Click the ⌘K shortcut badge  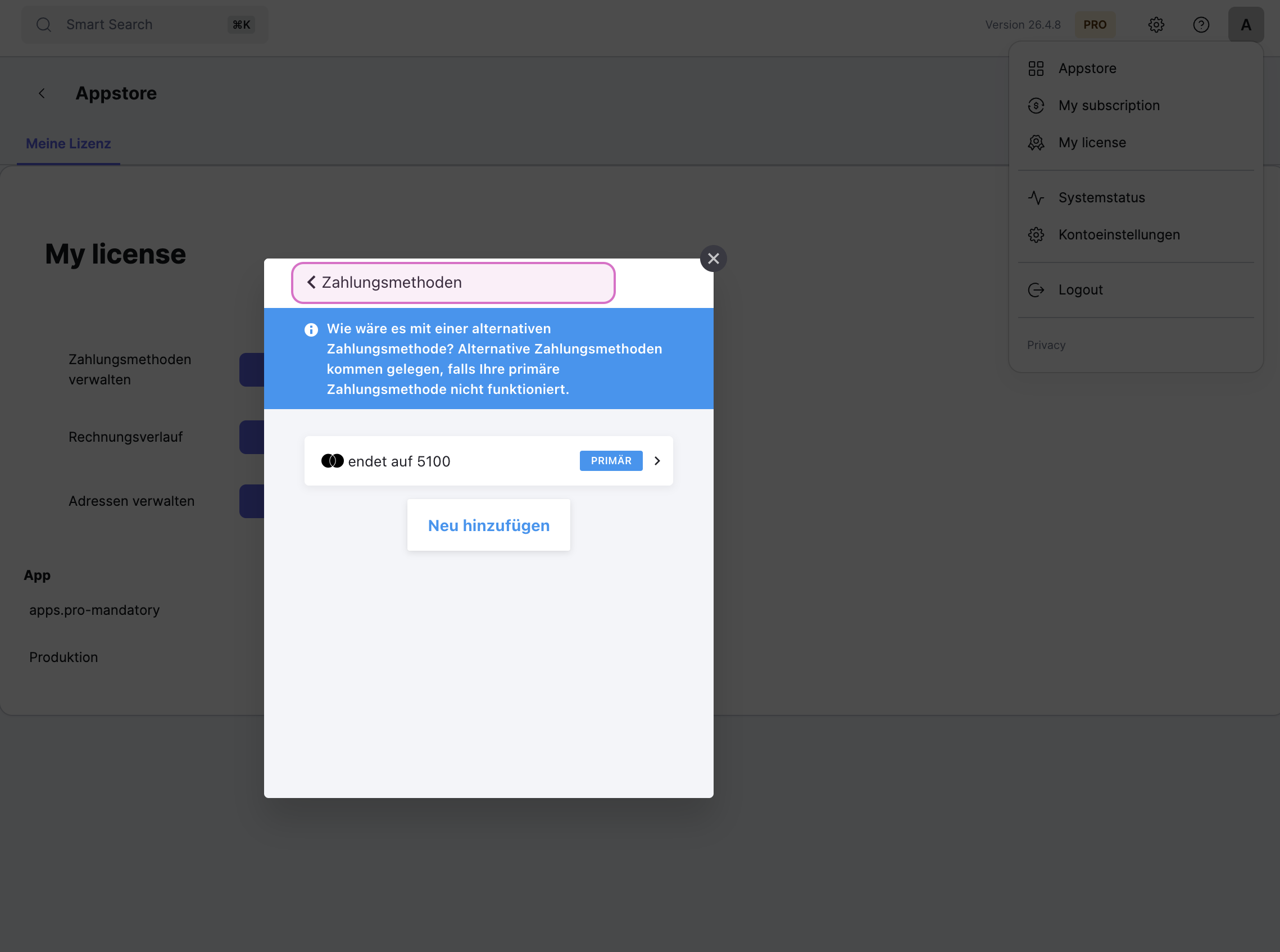pyautogui.click(x=241, y=25)
